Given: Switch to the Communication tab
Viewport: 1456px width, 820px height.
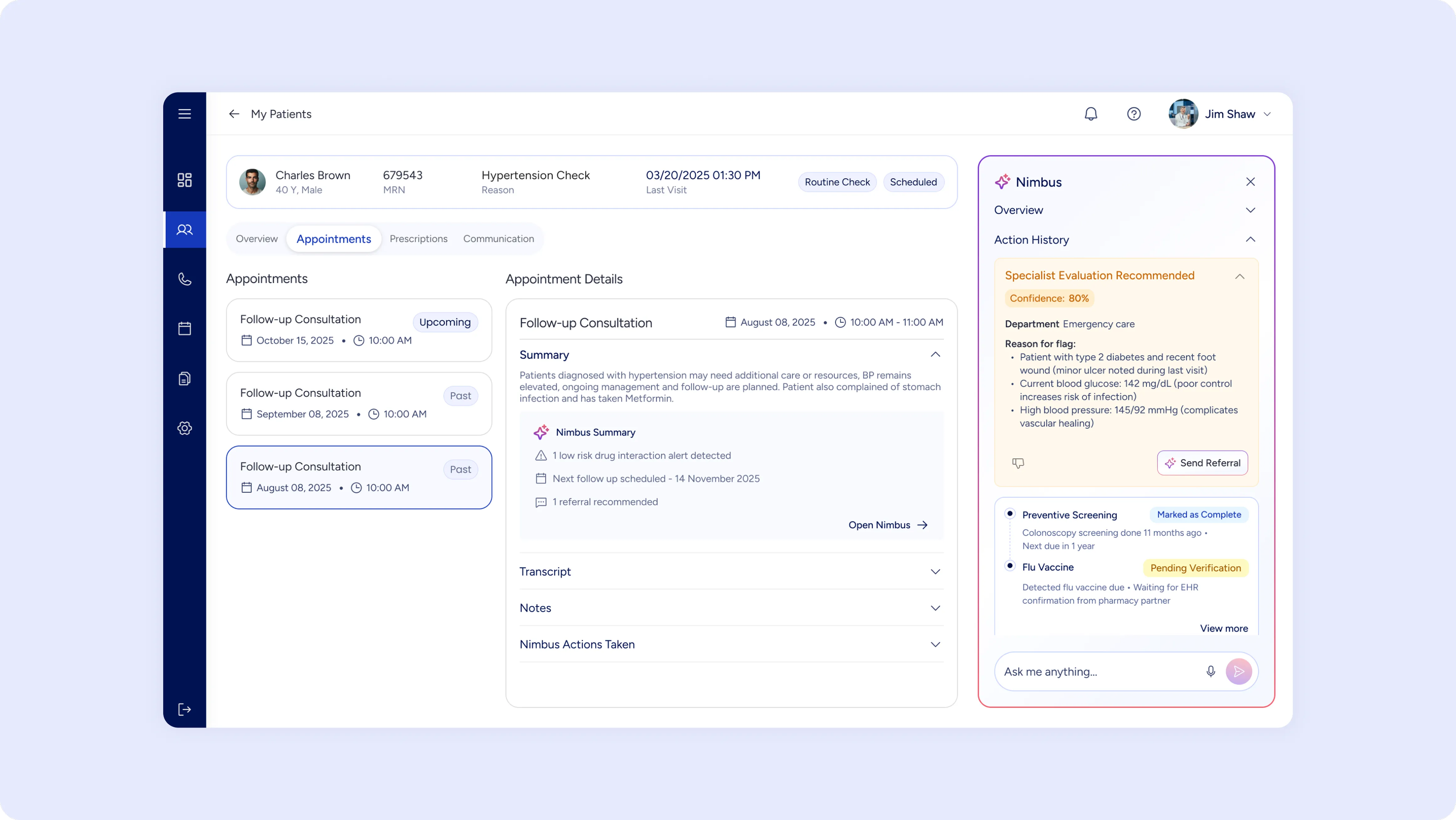Looking at the screenshot, I should 498,239.
